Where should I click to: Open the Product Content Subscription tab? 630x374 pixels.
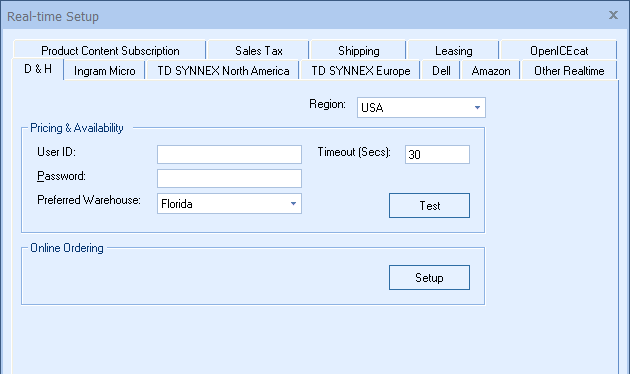pyautogui.click(x=110, y=50)
